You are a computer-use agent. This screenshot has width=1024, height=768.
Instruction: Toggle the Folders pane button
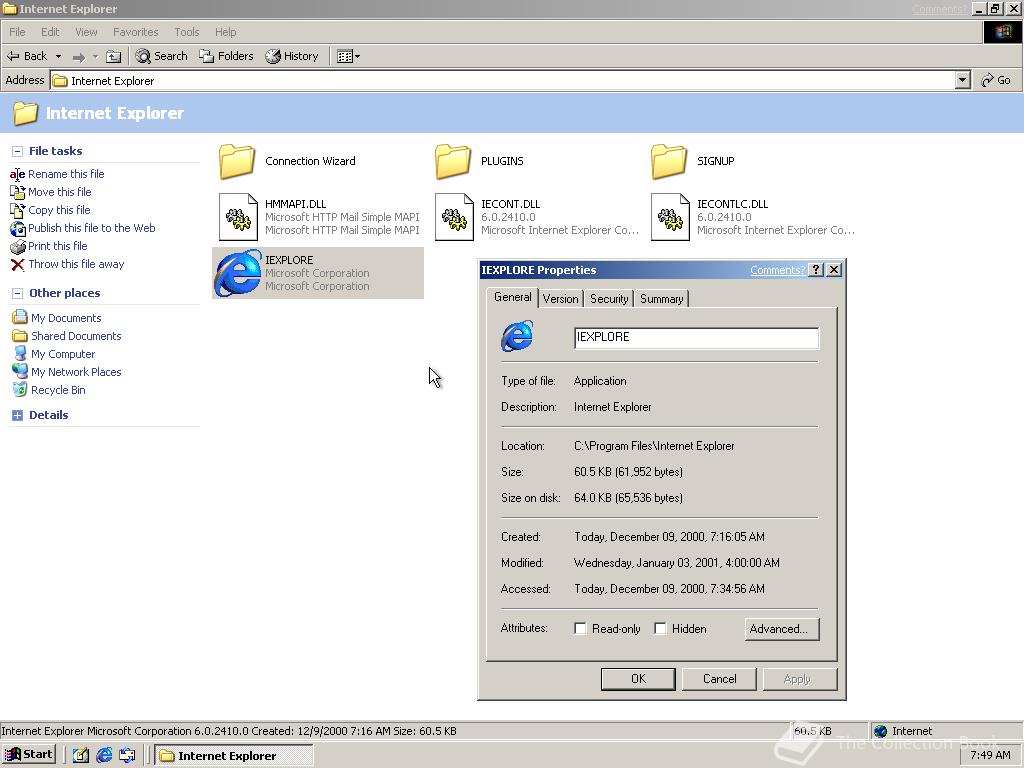tap(226, 56)
